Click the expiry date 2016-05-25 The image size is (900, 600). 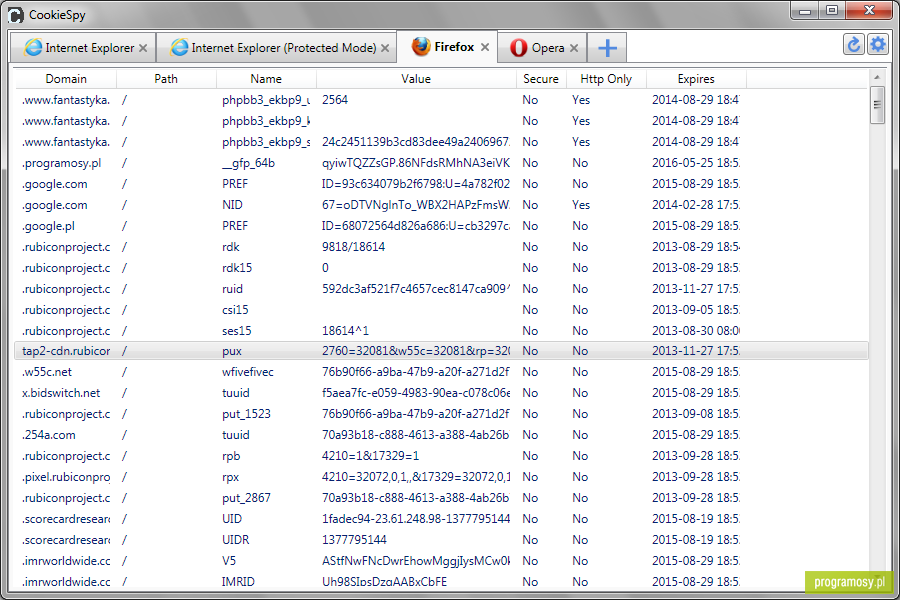[696, 163]
